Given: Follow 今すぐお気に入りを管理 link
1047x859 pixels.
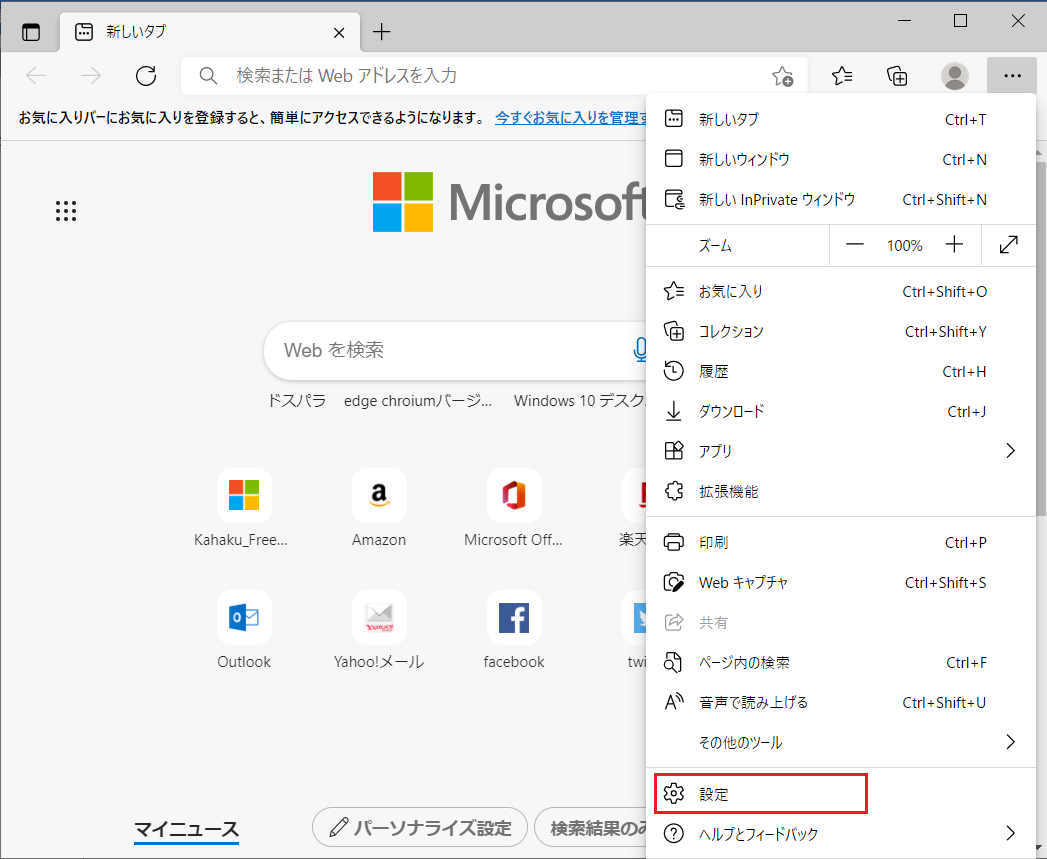Looking at the screenshot, I should point(571,118).
